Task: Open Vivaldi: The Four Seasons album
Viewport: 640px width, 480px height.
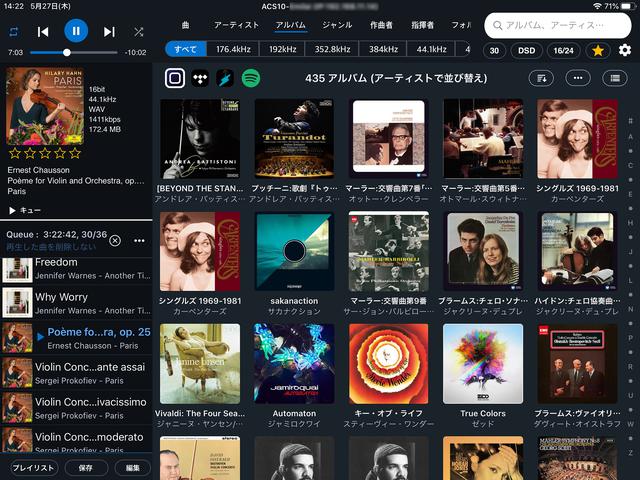Action: pos(200,364)
